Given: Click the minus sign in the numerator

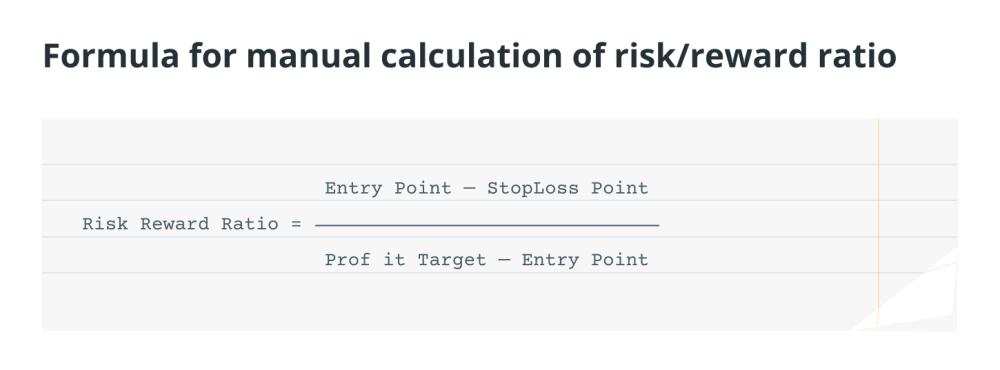Looking at the screenshot, I should [469, 188].
